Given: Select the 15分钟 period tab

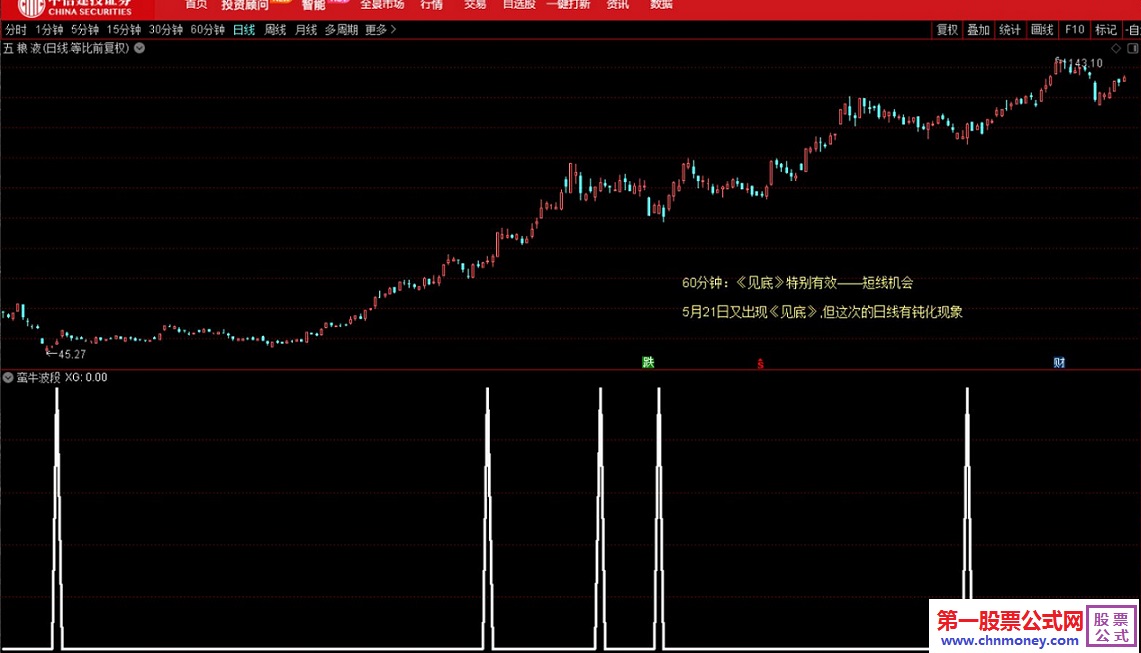Looking at the screenshot, I should pyautogui.click(x=124, y=30).
